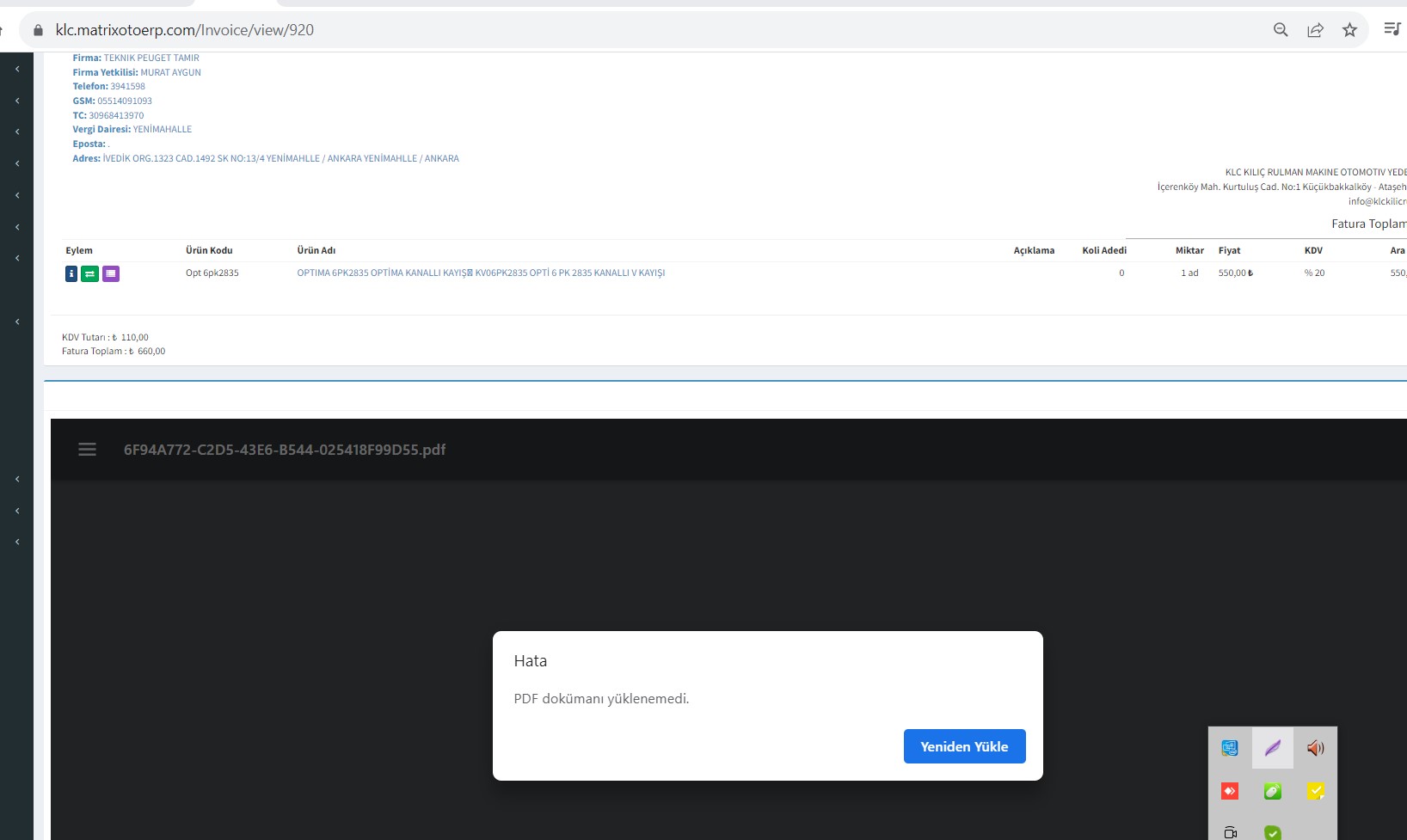Open the browser media control icon
1407x840 pixels.
point(1392,29)
